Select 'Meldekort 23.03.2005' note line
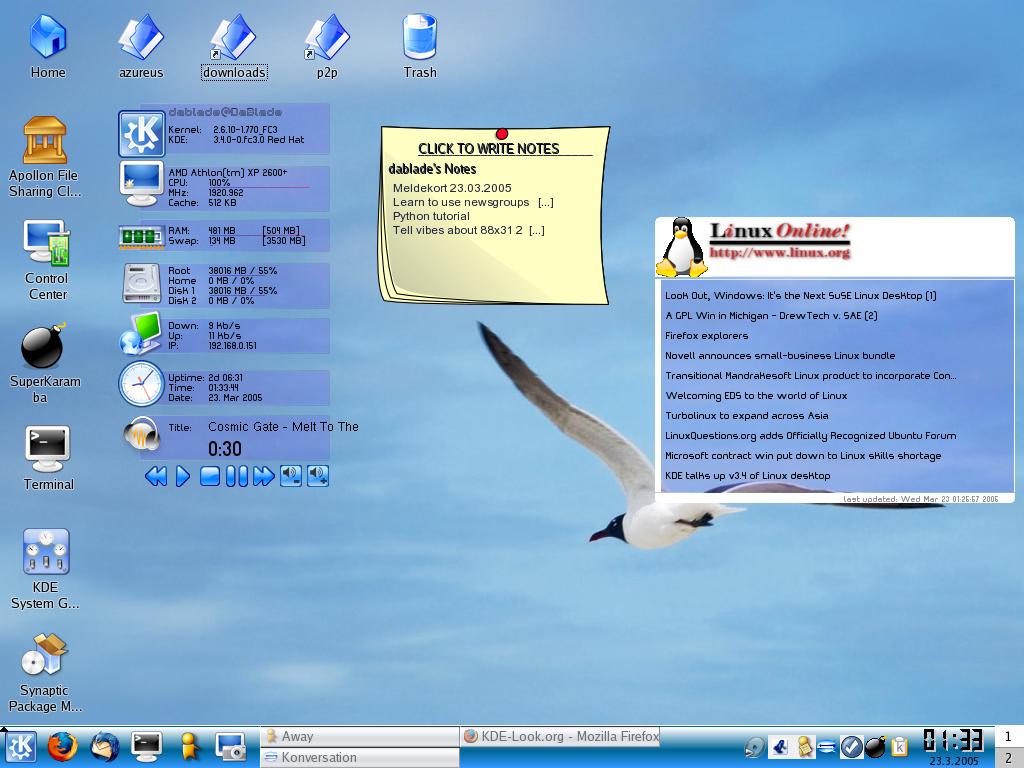 click(452, 188)
